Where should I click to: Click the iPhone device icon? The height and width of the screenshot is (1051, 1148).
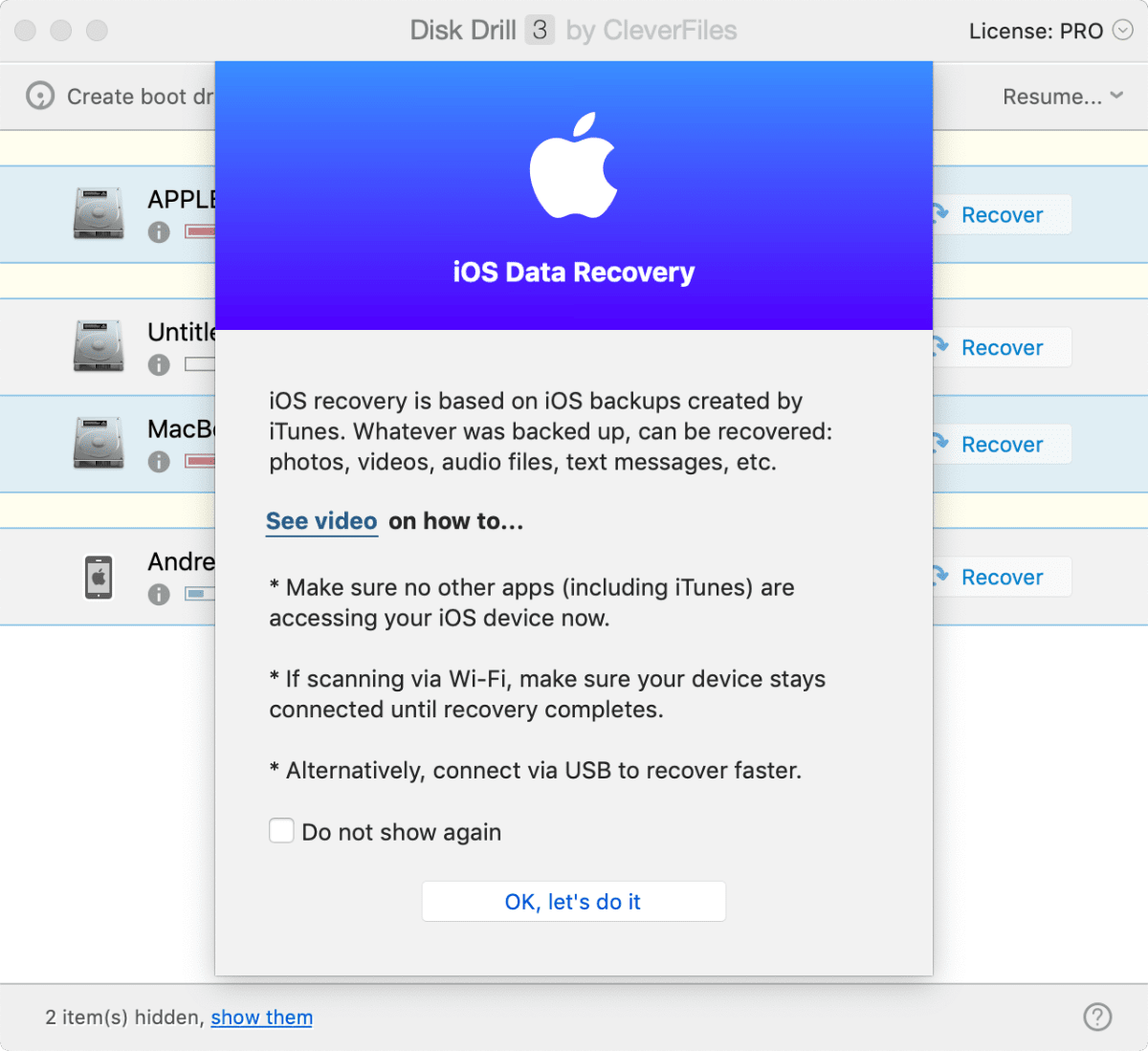click(99, 577)
